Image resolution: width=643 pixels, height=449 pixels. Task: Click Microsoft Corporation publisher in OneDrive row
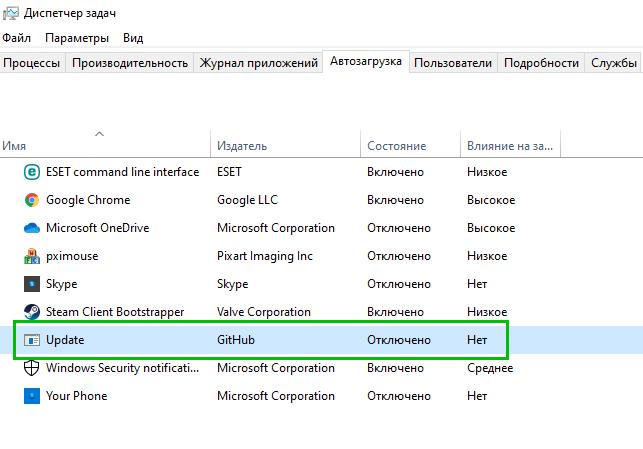276,228
